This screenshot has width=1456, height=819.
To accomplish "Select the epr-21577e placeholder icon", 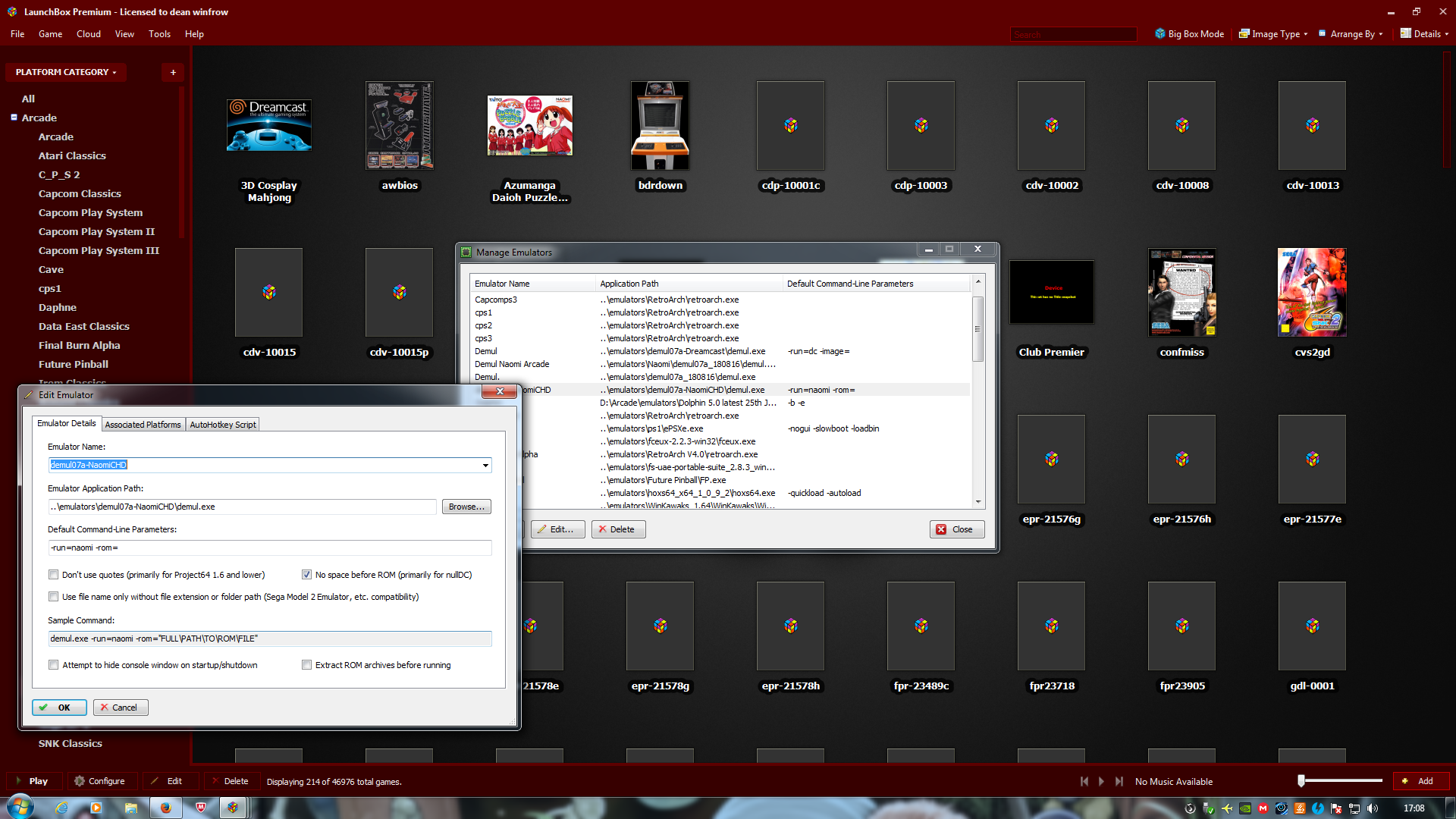I will pyautogui.click(x=1313, y=459).
